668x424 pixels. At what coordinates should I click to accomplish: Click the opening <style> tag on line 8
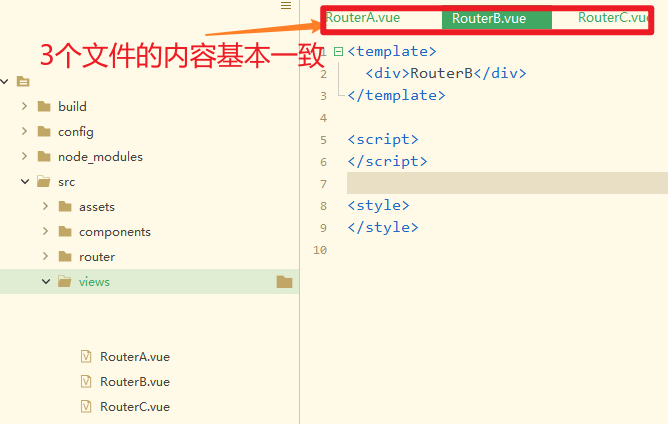[x=378, y=205]
